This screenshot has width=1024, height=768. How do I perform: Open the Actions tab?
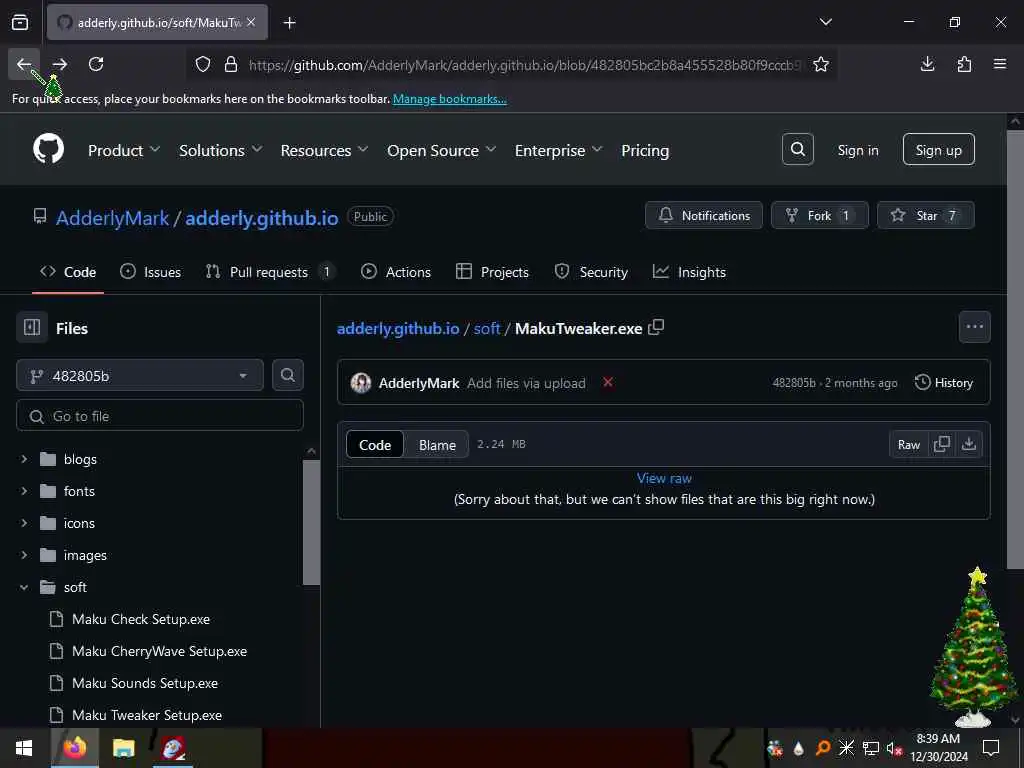(396, 272)
